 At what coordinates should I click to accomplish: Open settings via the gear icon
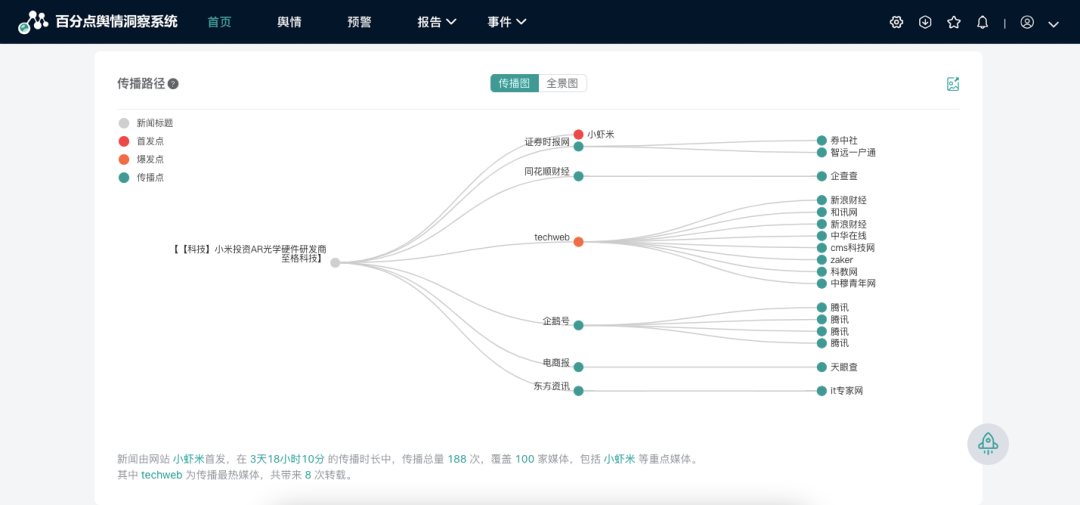coord(896,22)
